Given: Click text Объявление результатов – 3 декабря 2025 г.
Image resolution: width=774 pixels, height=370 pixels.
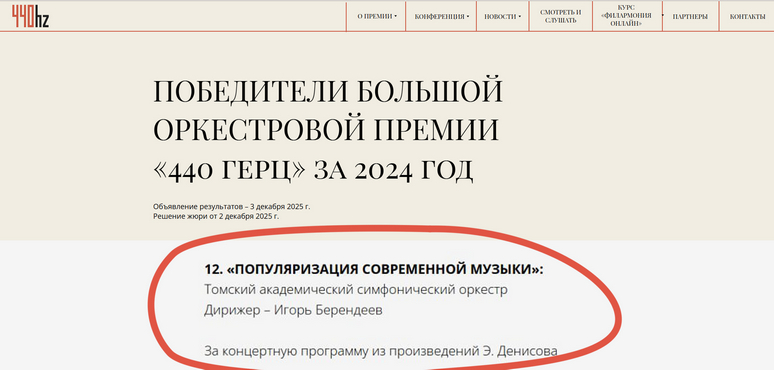Looking at the screenshot, I should pos(232,207).
